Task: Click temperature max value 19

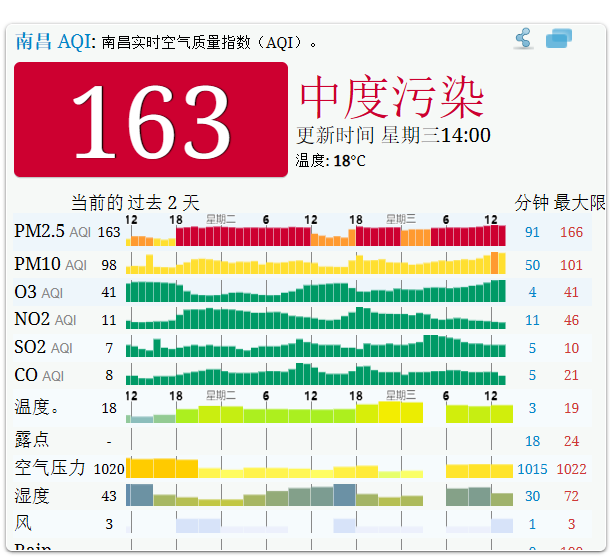Action: tap(571, 408)
